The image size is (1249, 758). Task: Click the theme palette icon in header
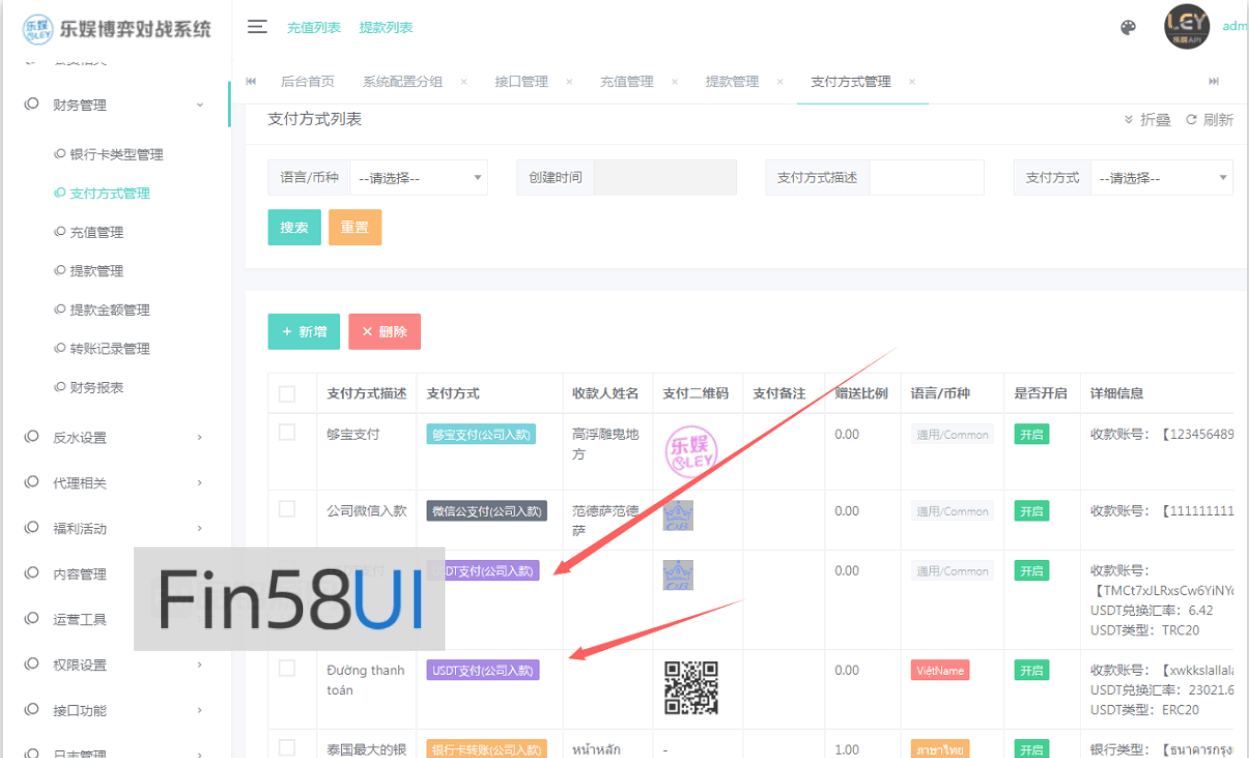tap(1128, 28)
